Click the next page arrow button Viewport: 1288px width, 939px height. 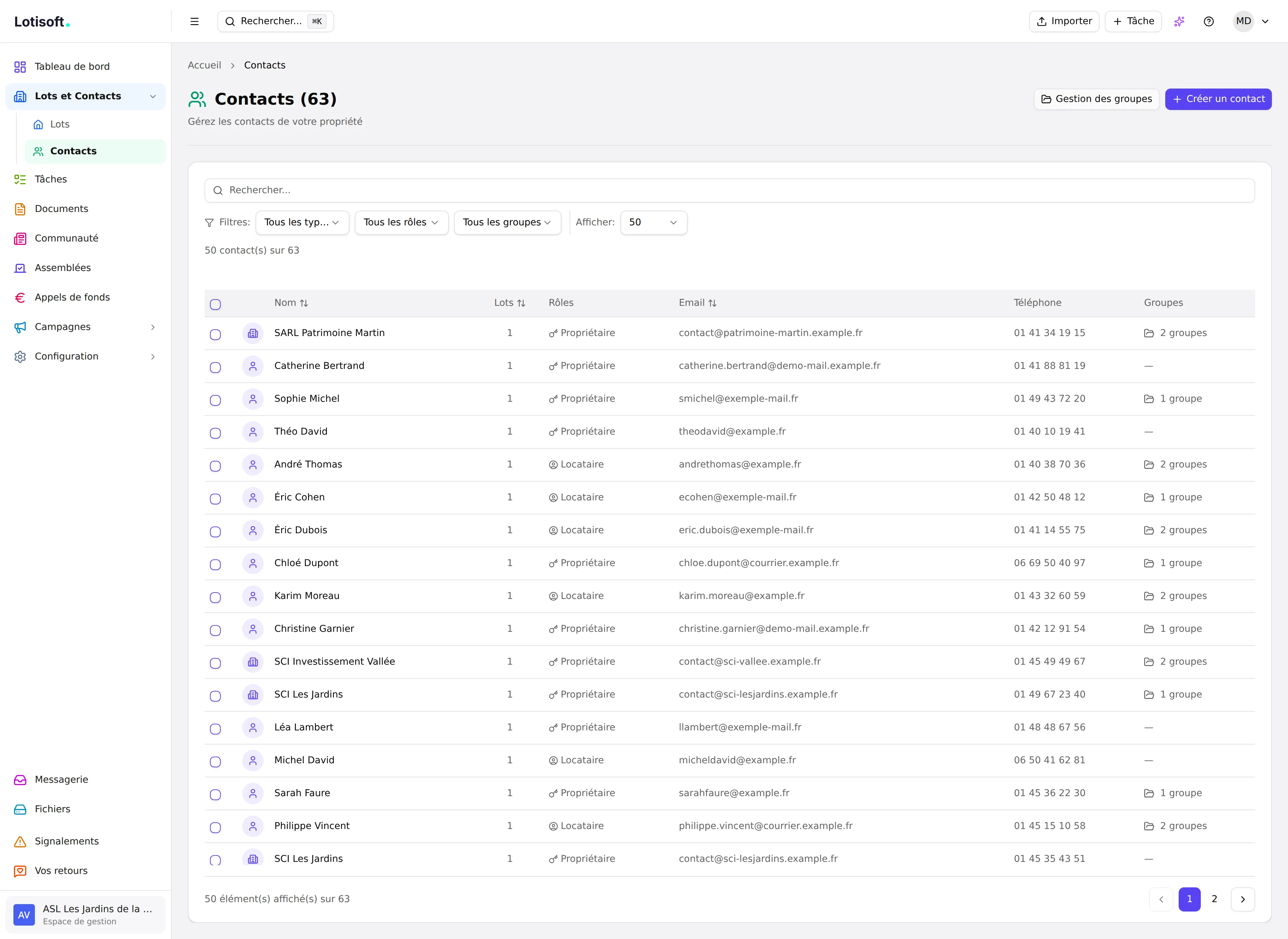pyautogui.click(x=1243, y=899)
